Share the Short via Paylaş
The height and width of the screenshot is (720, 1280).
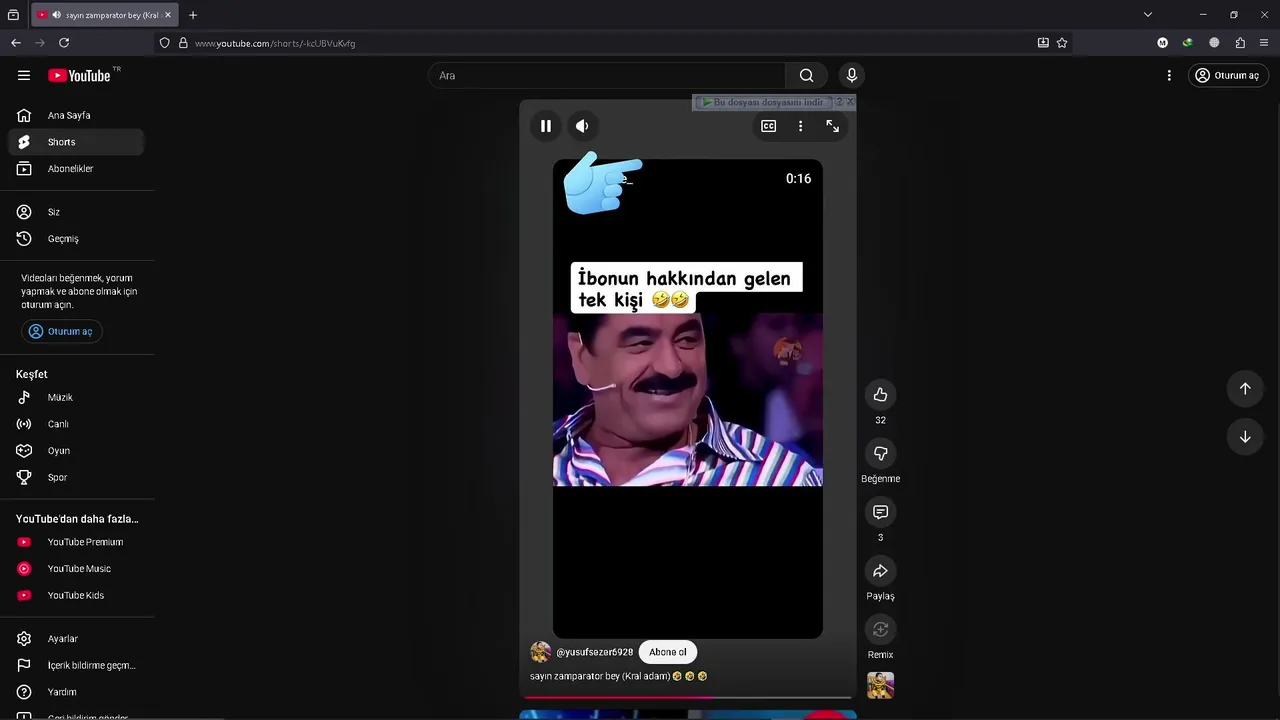pos(880,571)
